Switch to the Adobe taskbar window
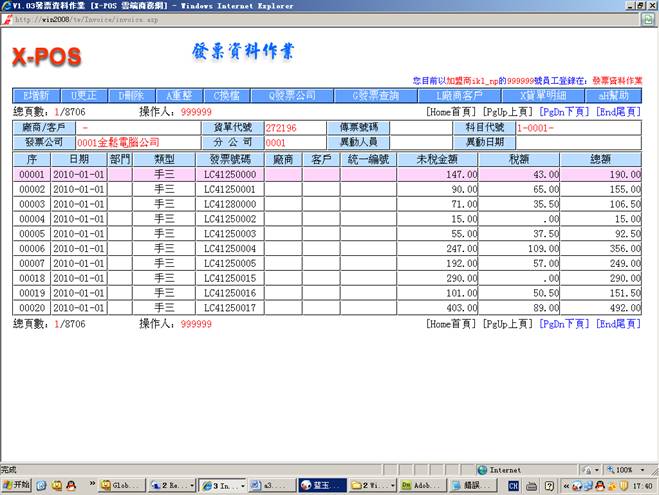The image size is (659, 495). pyautogui.click(x=420, y=485)
